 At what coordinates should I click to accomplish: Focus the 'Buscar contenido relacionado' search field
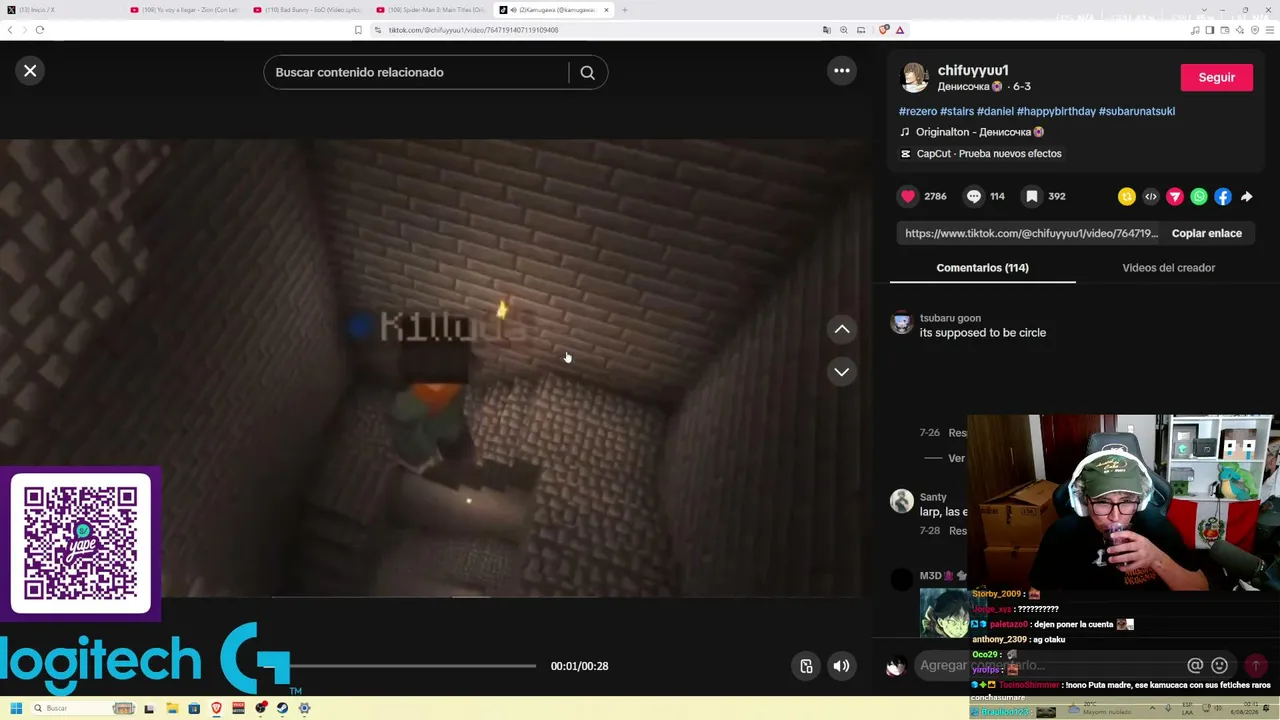(x=416, y=72)
